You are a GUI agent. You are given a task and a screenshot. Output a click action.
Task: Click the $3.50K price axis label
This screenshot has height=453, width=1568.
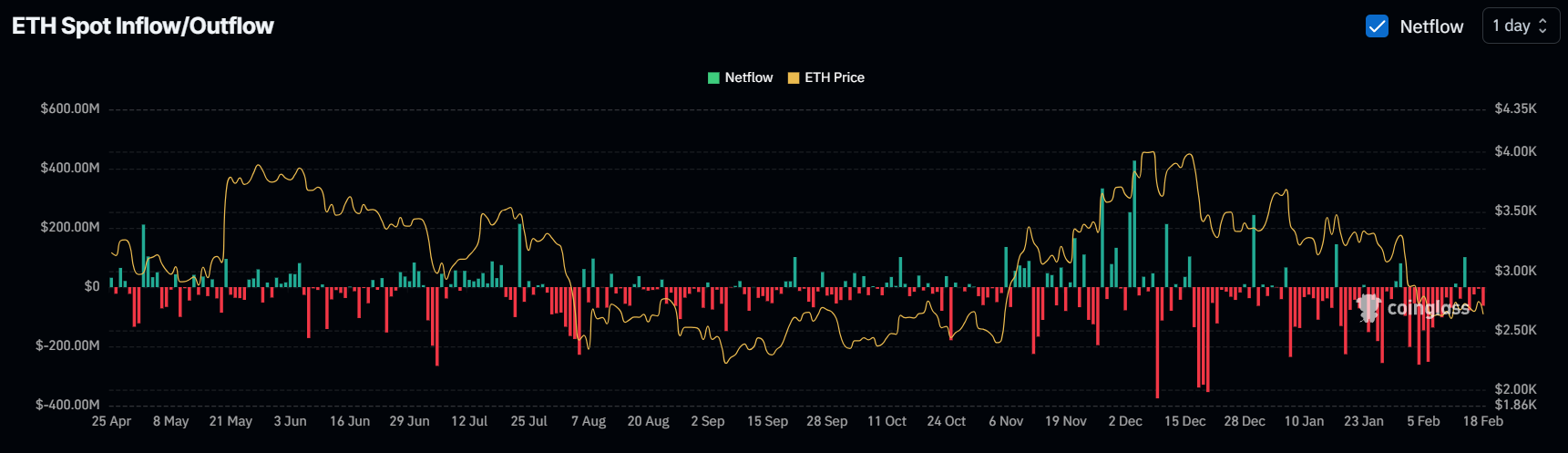1516,211
